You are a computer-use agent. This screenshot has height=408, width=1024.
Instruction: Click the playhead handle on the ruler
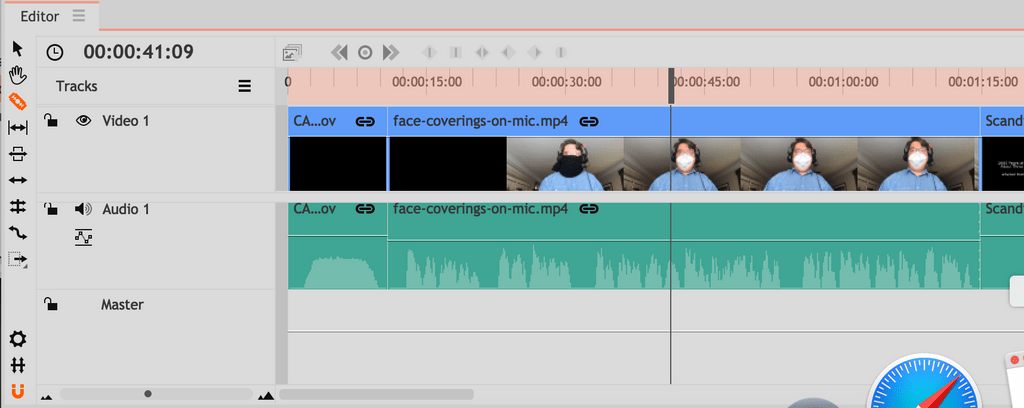pyautogui.click(x=671, y=86)
